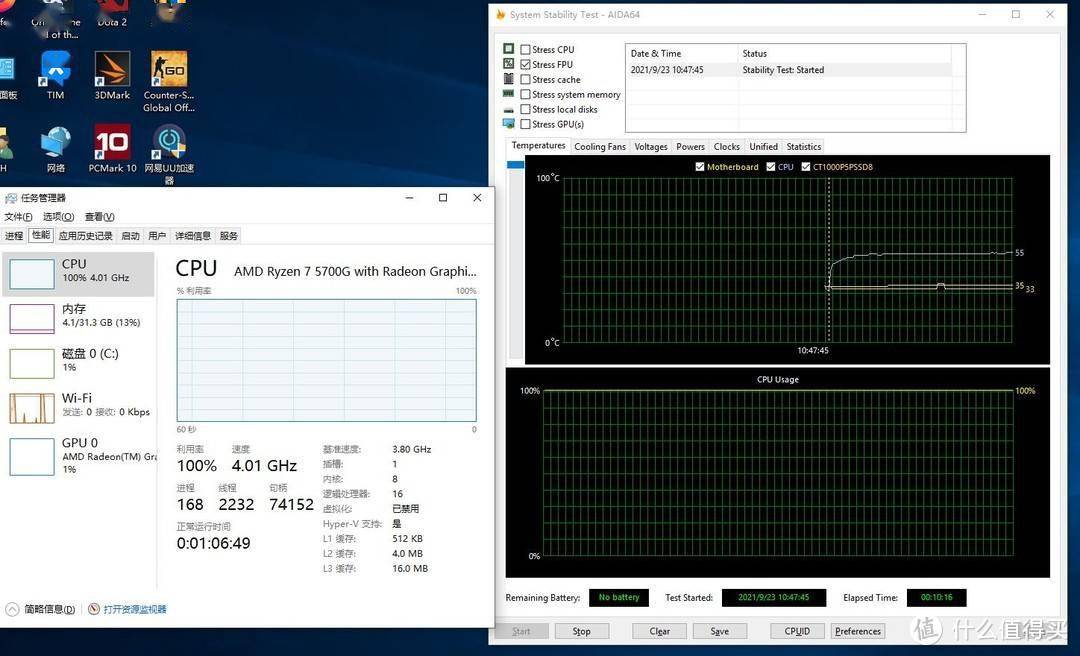Launch the NetEase UU accelerator icon
This screenshot has width=1080, height=656.
click(x=169, y=144)
